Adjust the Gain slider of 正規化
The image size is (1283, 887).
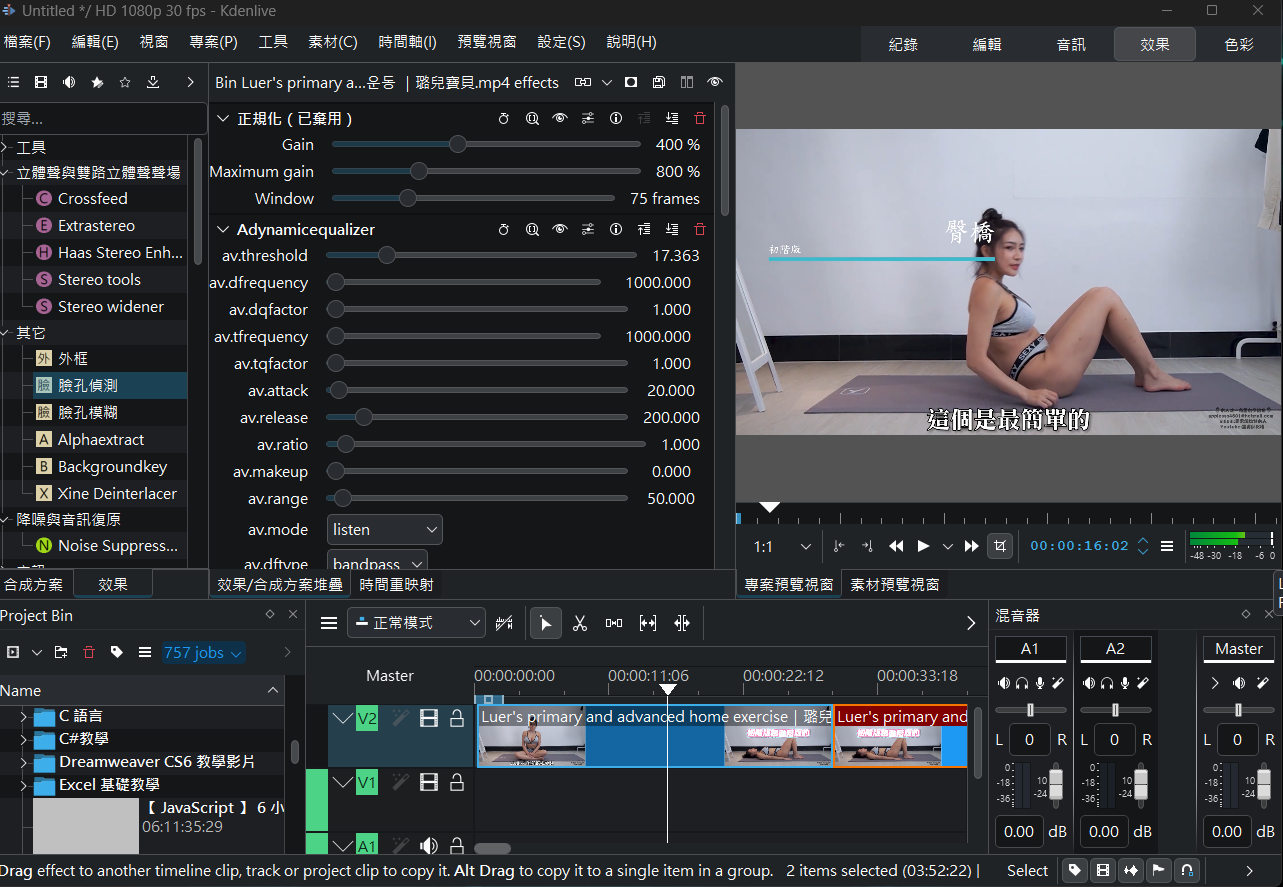[x=486, y=145]
